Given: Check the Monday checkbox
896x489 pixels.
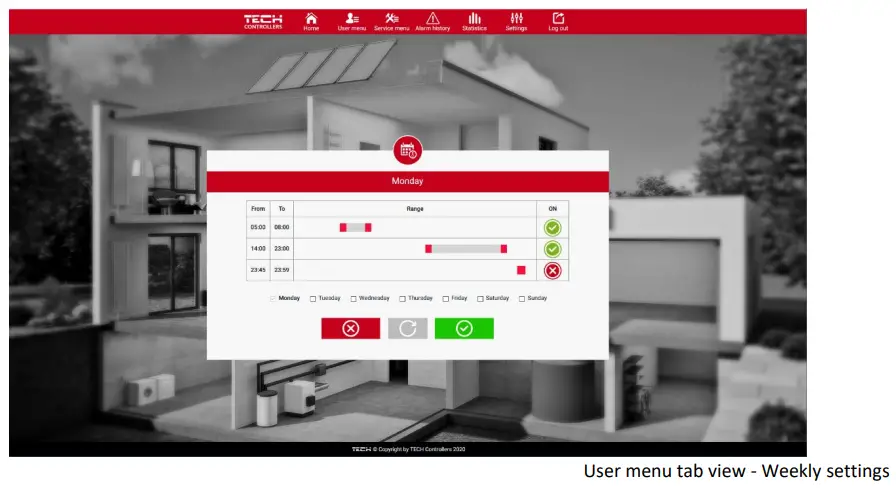Looking at the screenshot, I should [273, 298].
